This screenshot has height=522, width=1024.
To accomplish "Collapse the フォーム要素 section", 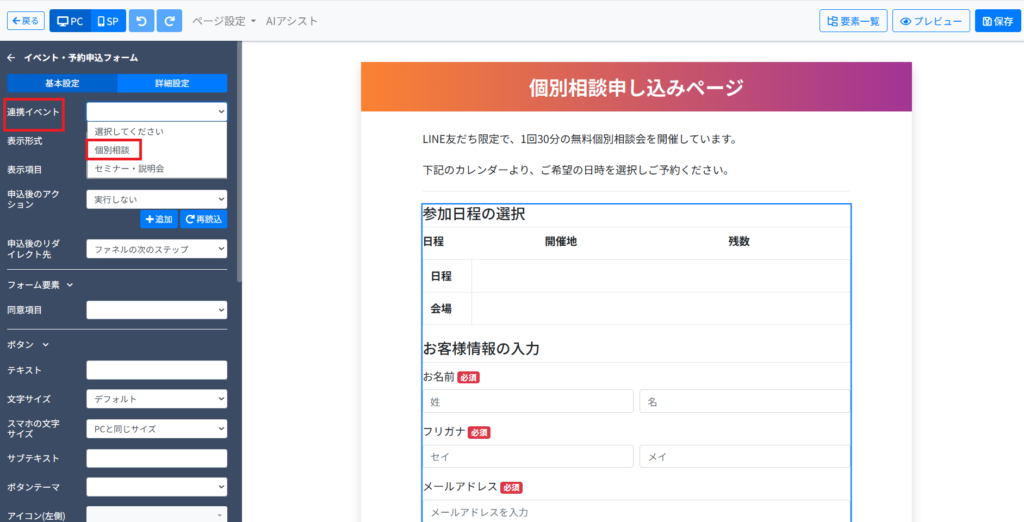I will pyautogui.click(x=40, y=285).
